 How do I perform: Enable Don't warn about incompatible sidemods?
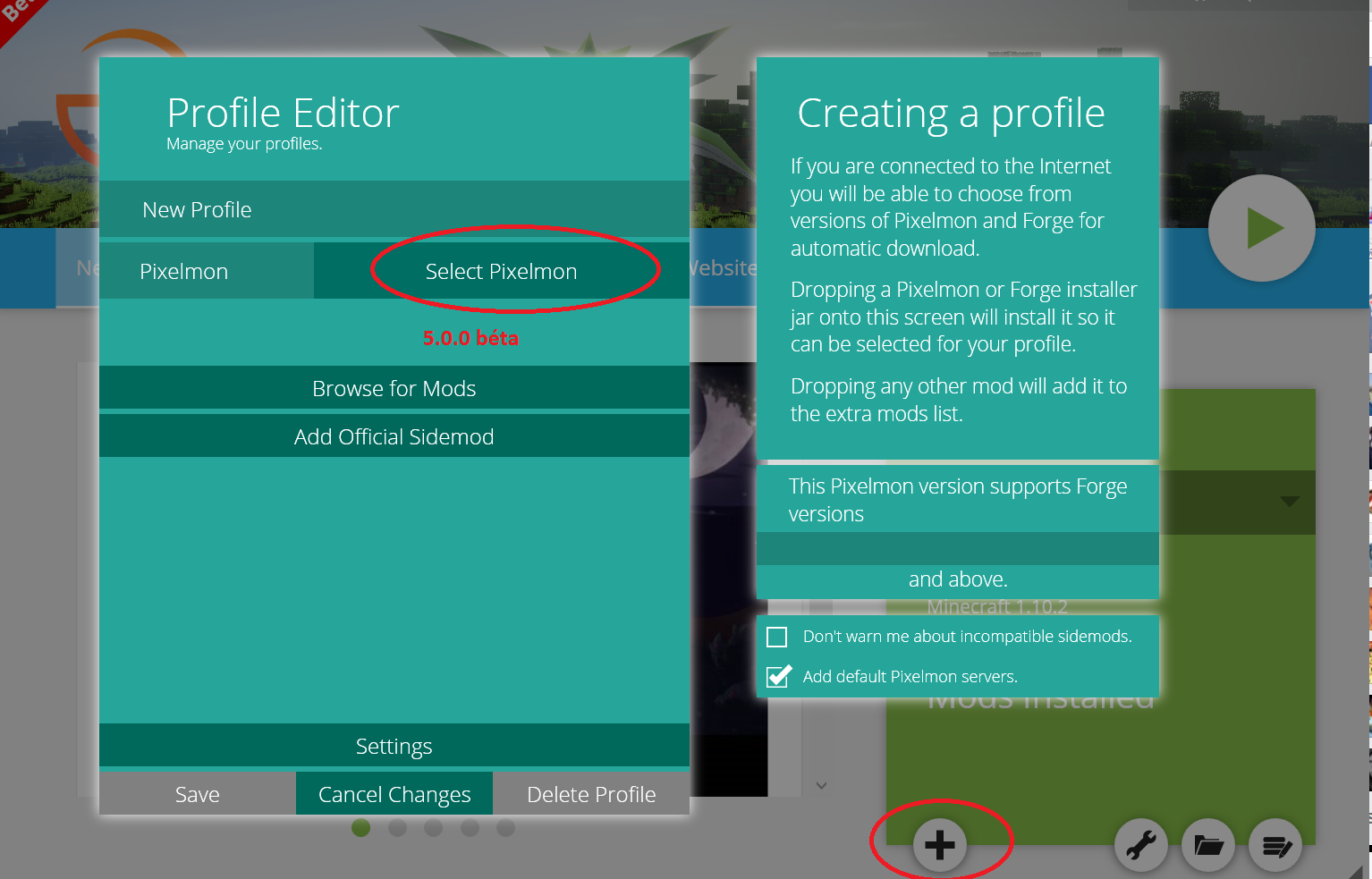tap(777, 637)
